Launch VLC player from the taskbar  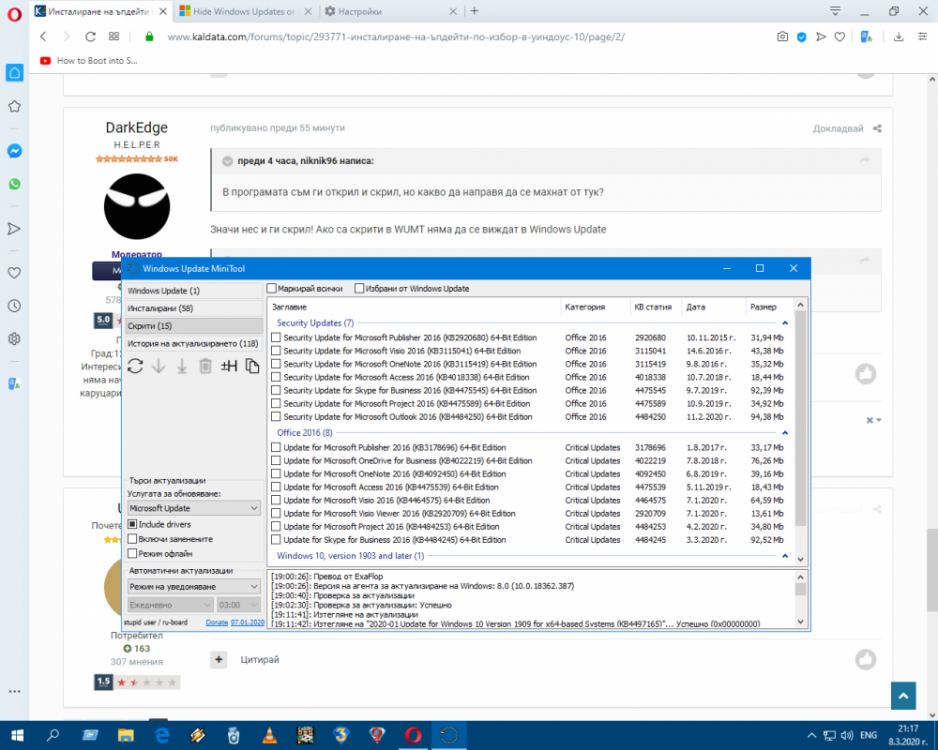(x=269, y=735)
